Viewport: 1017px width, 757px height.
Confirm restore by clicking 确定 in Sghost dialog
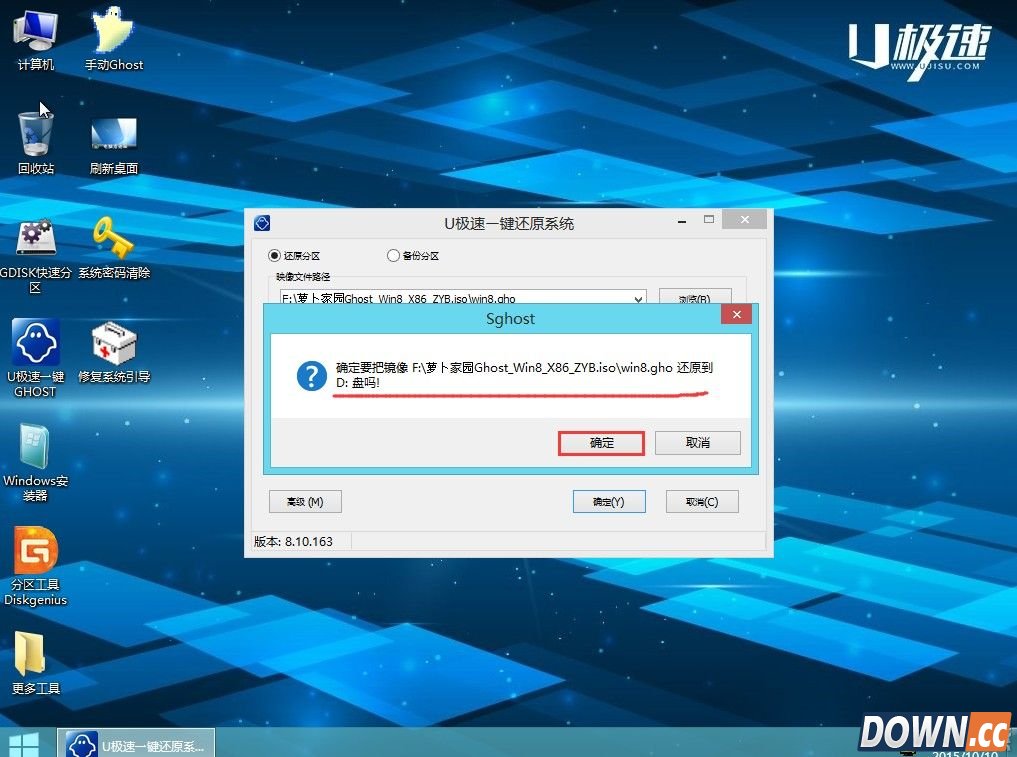pos(600,442)
